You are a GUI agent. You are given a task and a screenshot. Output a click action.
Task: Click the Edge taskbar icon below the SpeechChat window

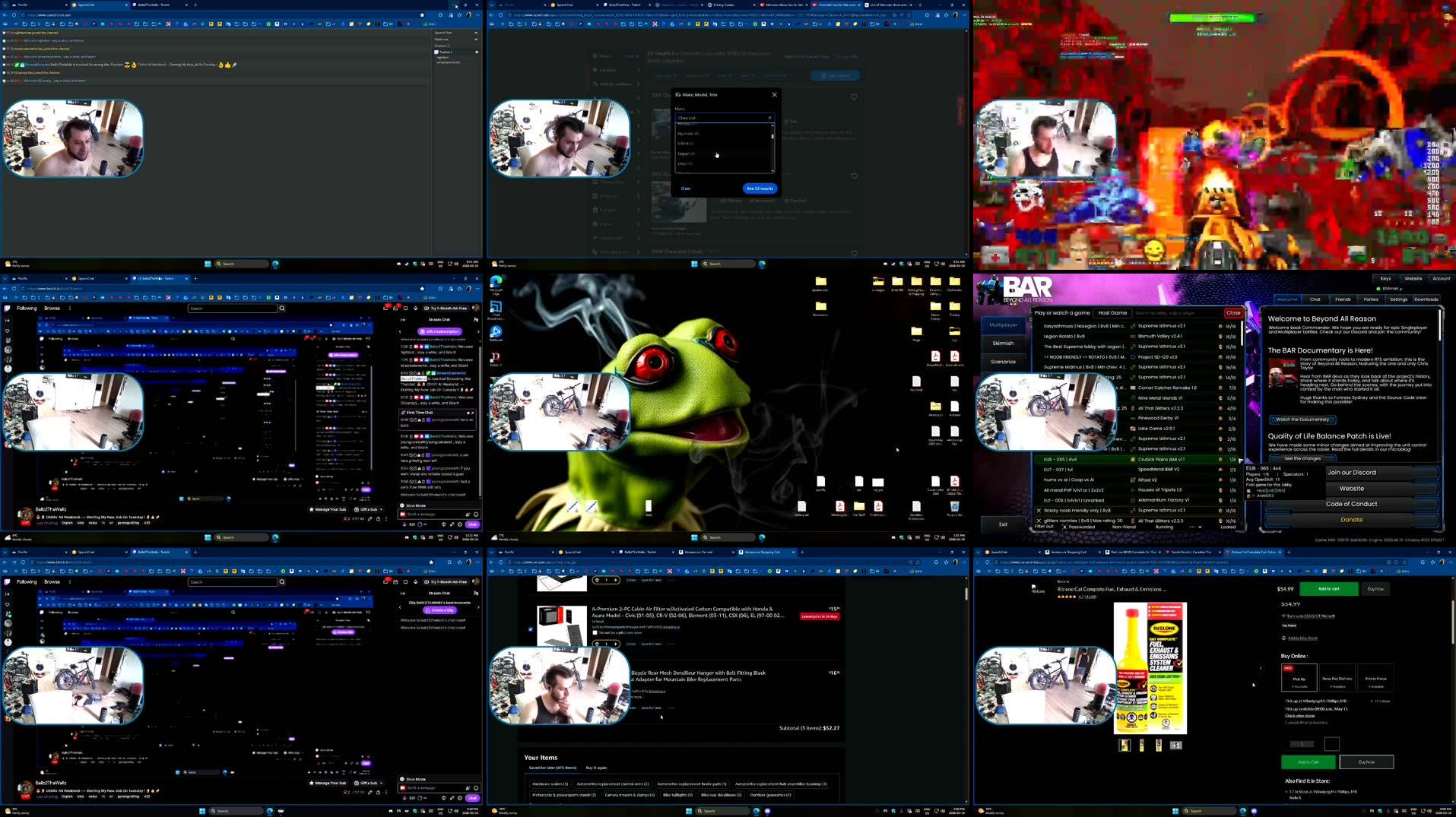(x=275, y=264)
